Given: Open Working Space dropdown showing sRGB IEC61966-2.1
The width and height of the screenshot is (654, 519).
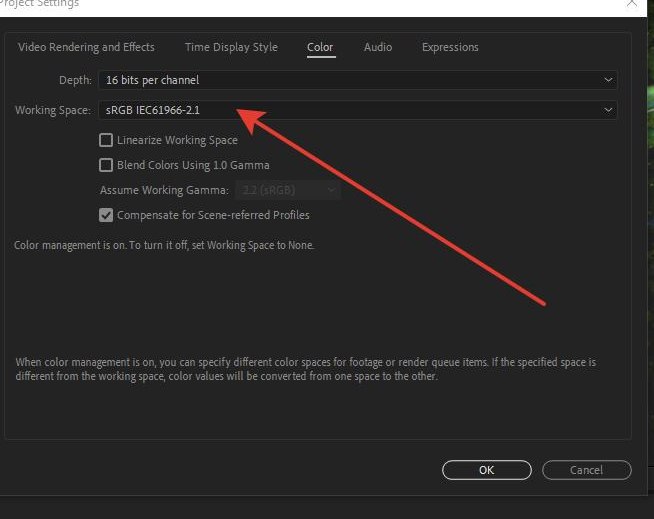Looking at the screenshot, I should click(x=357, y=110).
